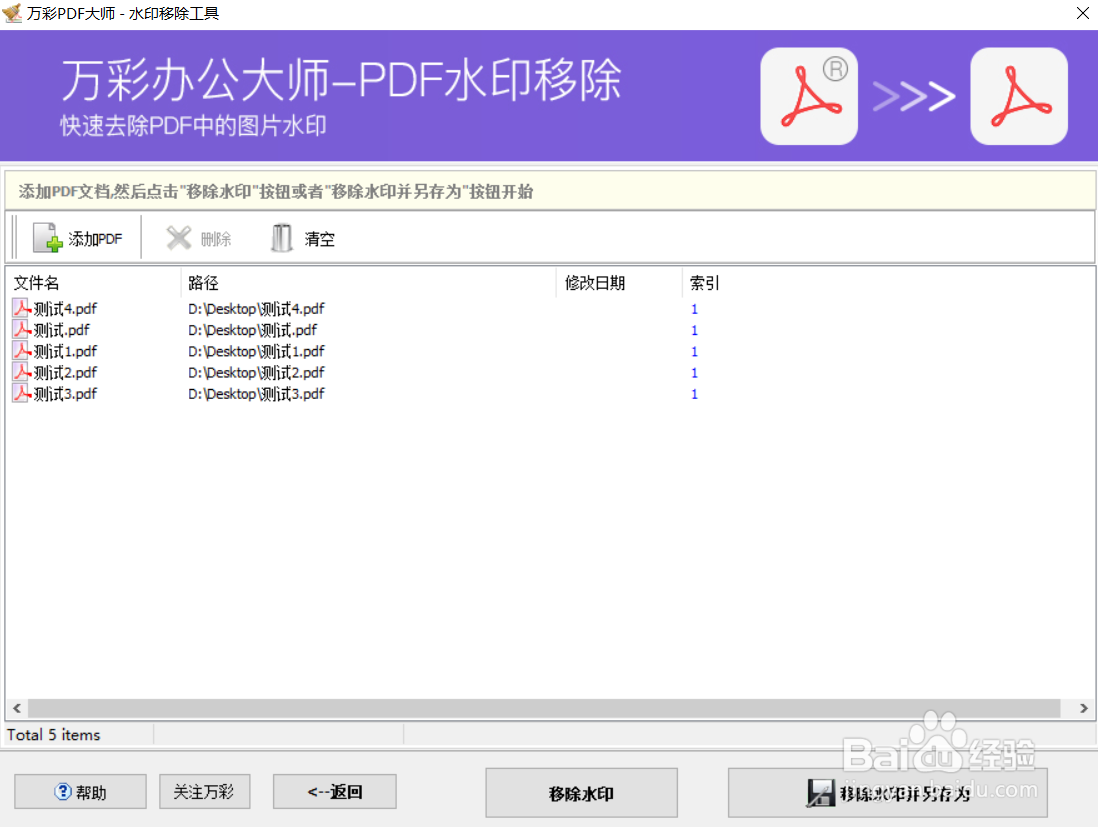
Task: Select the PDF icon of 测试4.pdf
Action: [22, 308]
